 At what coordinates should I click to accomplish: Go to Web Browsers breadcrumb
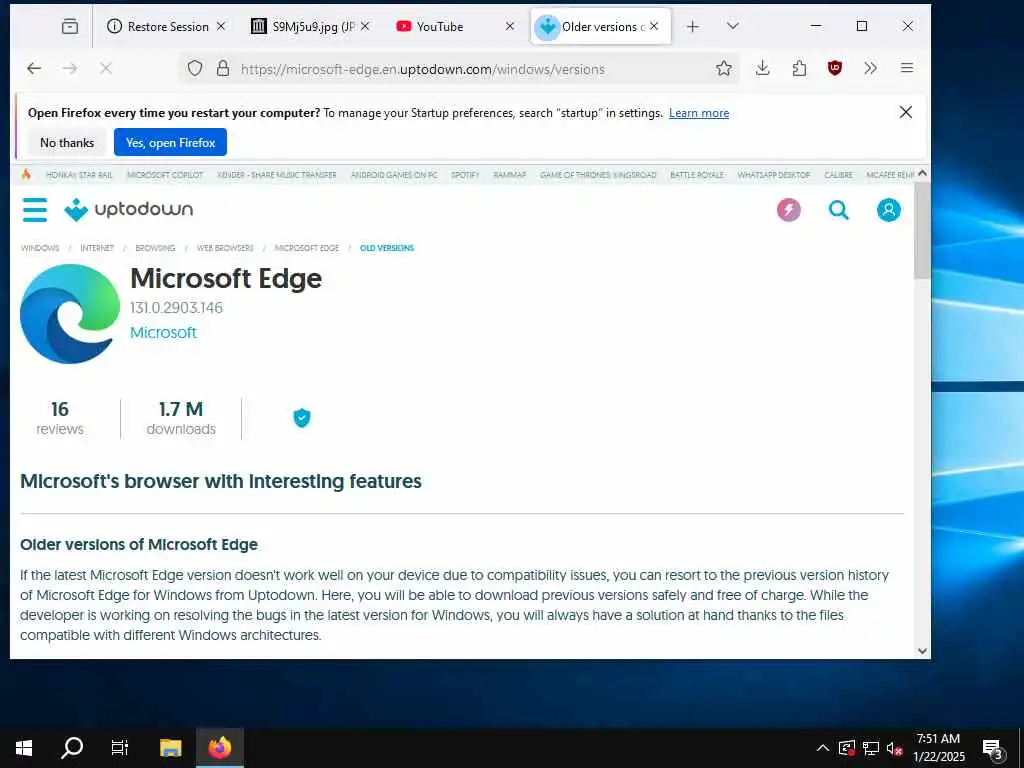pos(225,248)
